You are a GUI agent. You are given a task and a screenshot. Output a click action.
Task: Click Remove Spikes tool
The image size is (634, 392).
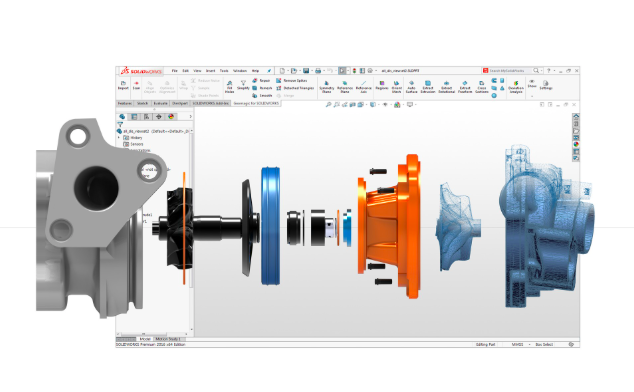coord(292,81)
